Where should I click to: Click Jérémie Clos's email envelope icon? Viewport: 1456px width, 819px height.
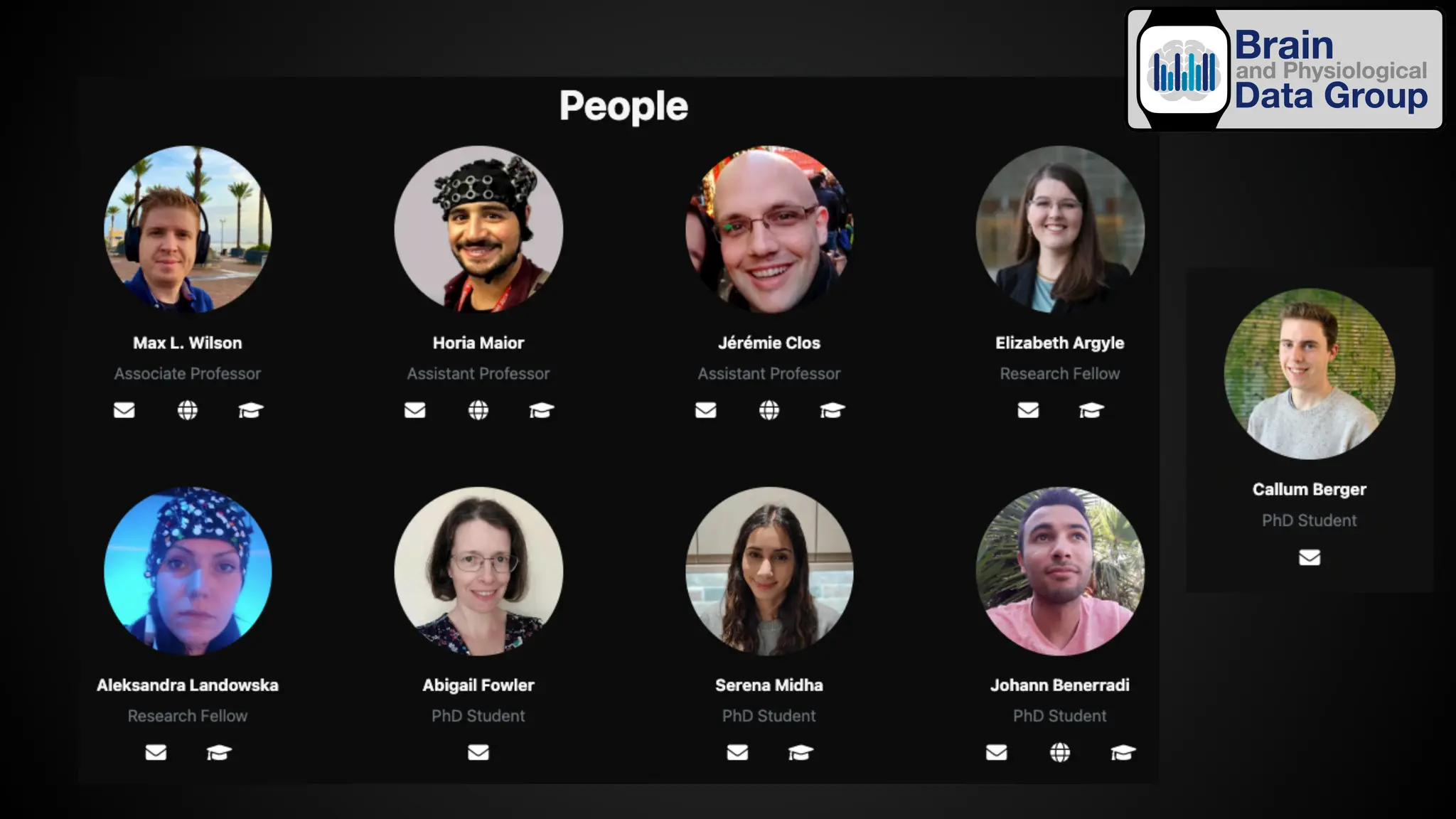[705, 410]
